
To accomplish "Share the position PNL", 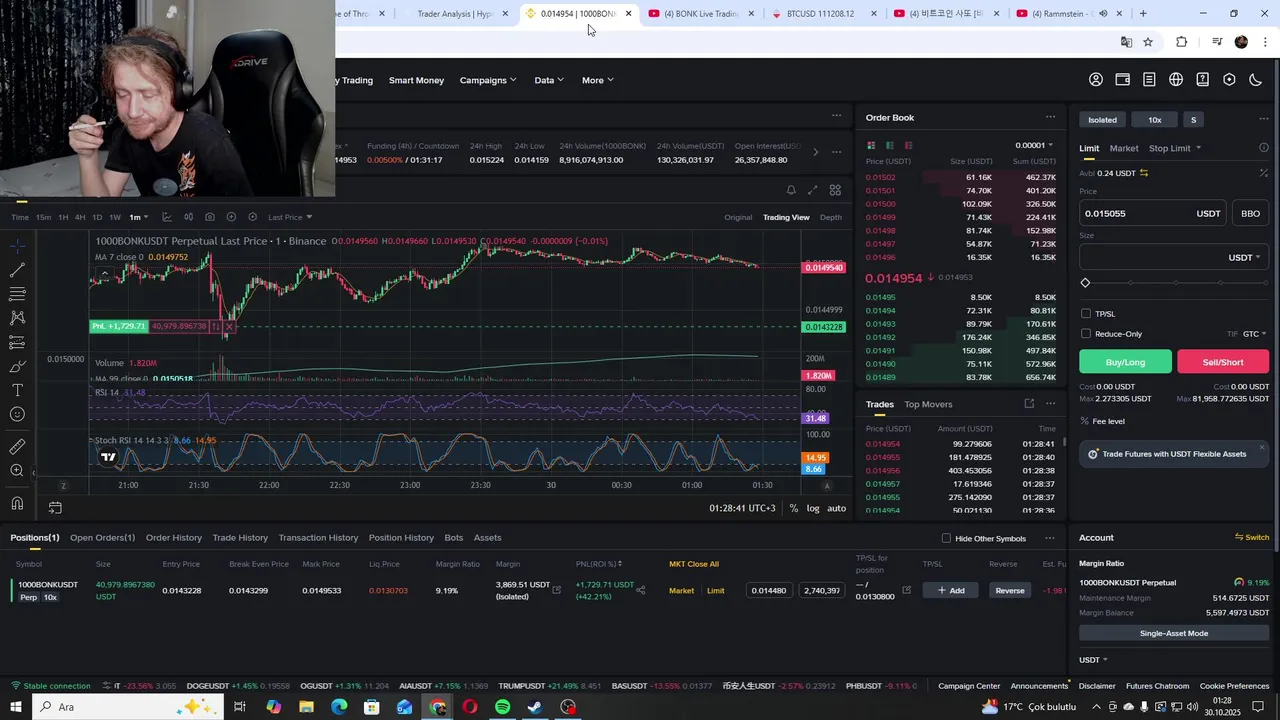I will point(641,590).
